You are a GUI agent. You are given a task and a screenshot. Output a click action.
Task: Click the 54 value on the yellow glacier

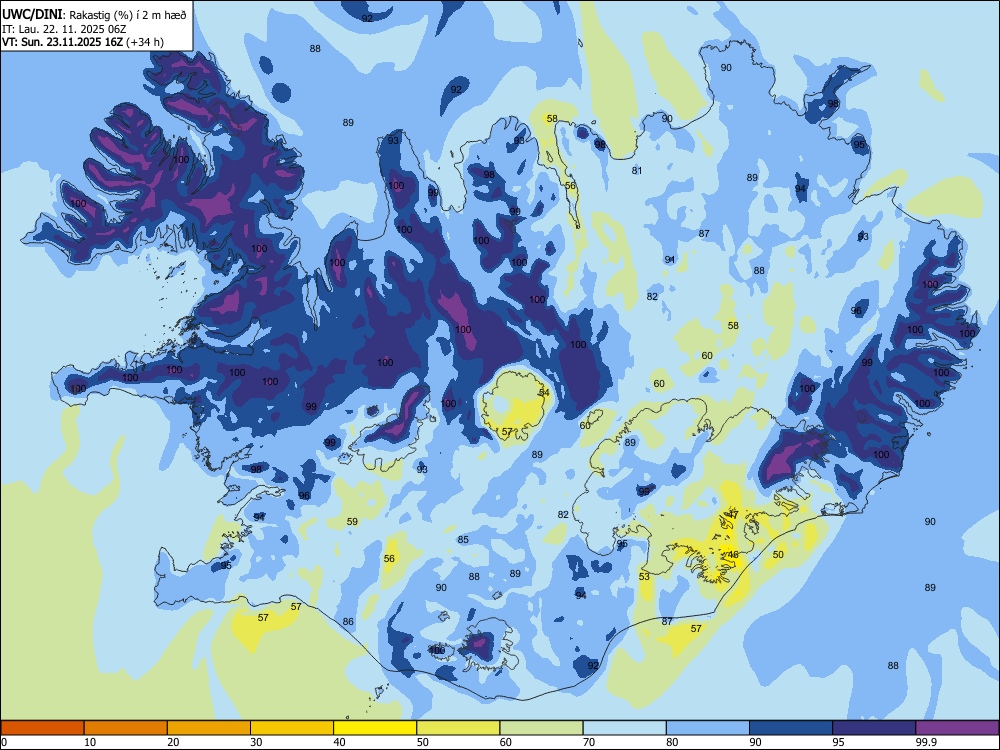click(544, 393)
